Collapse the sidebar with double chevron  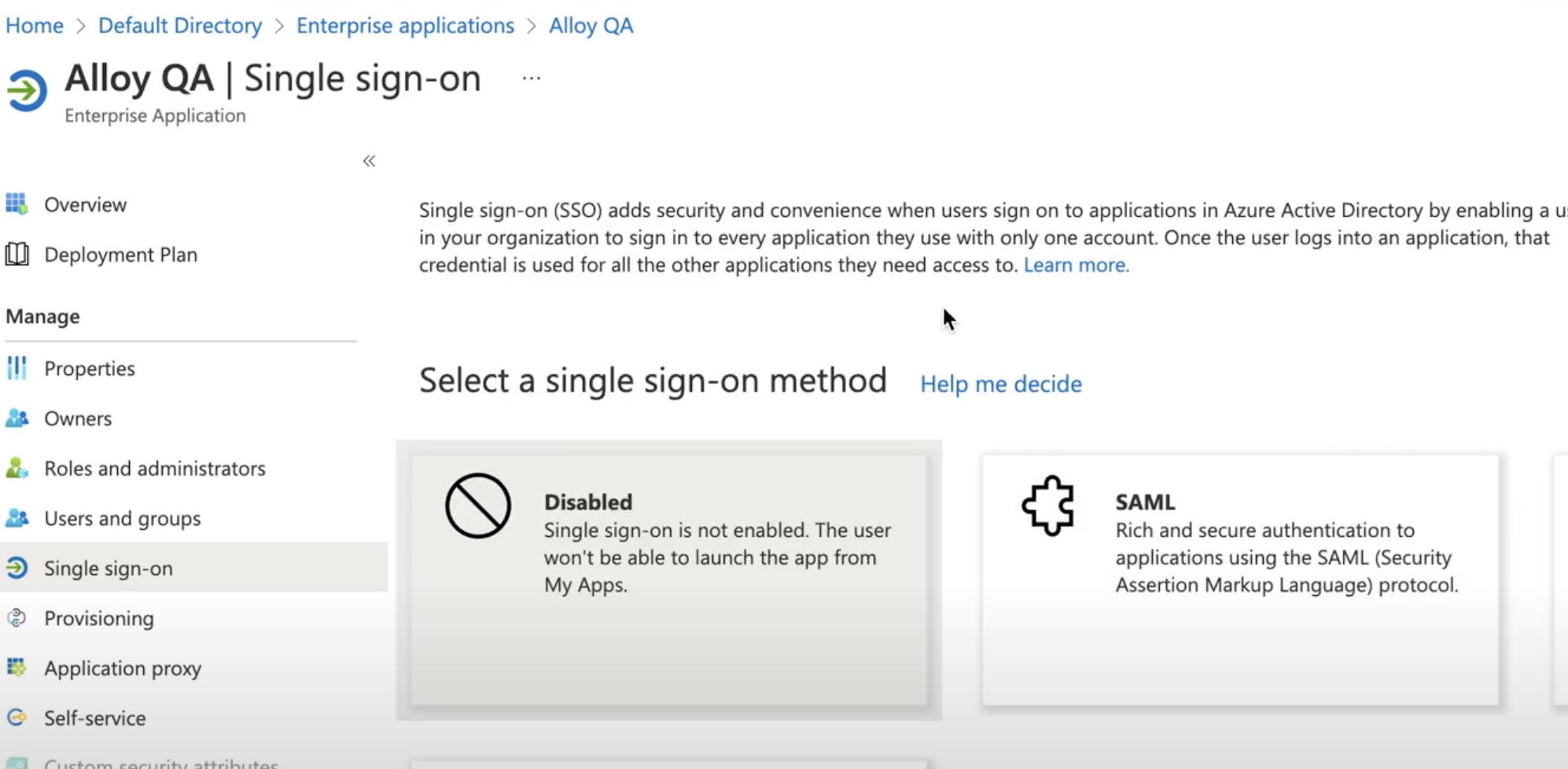(369, 161)
